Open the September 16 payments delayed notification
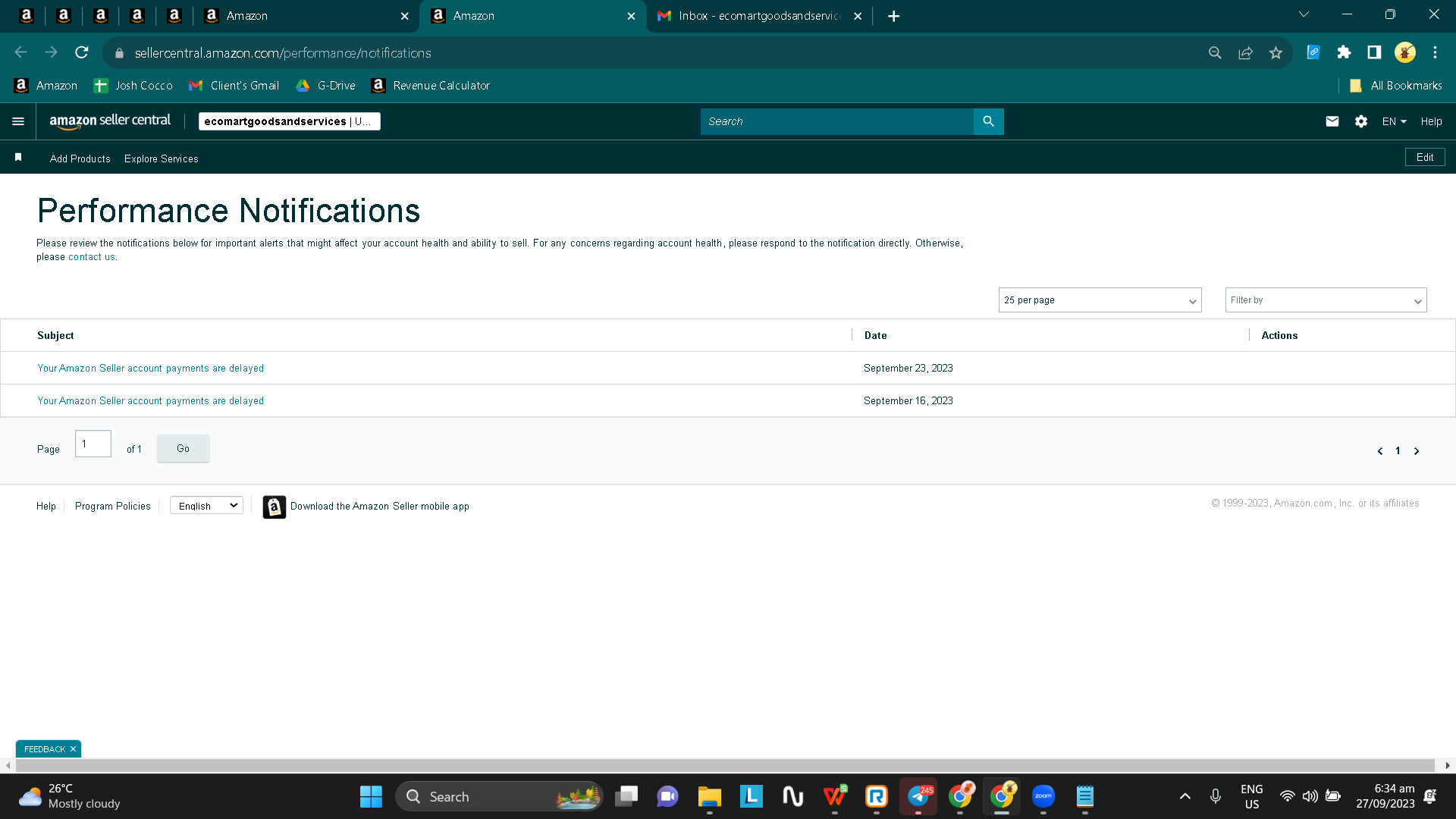Screen dimensions: 1456x819 tap(151, 401)
